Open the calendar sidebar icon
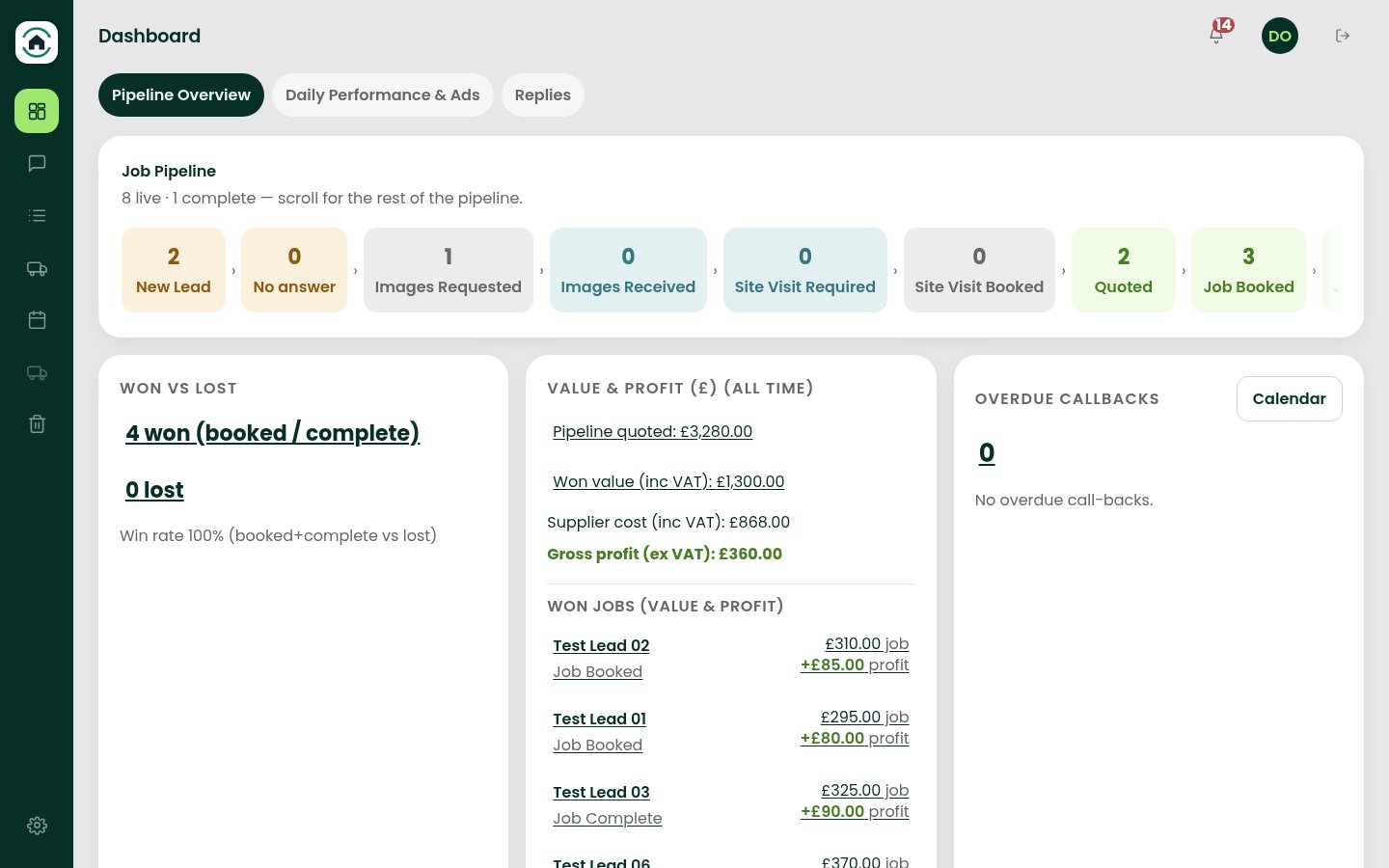 [x=37, y=319]
